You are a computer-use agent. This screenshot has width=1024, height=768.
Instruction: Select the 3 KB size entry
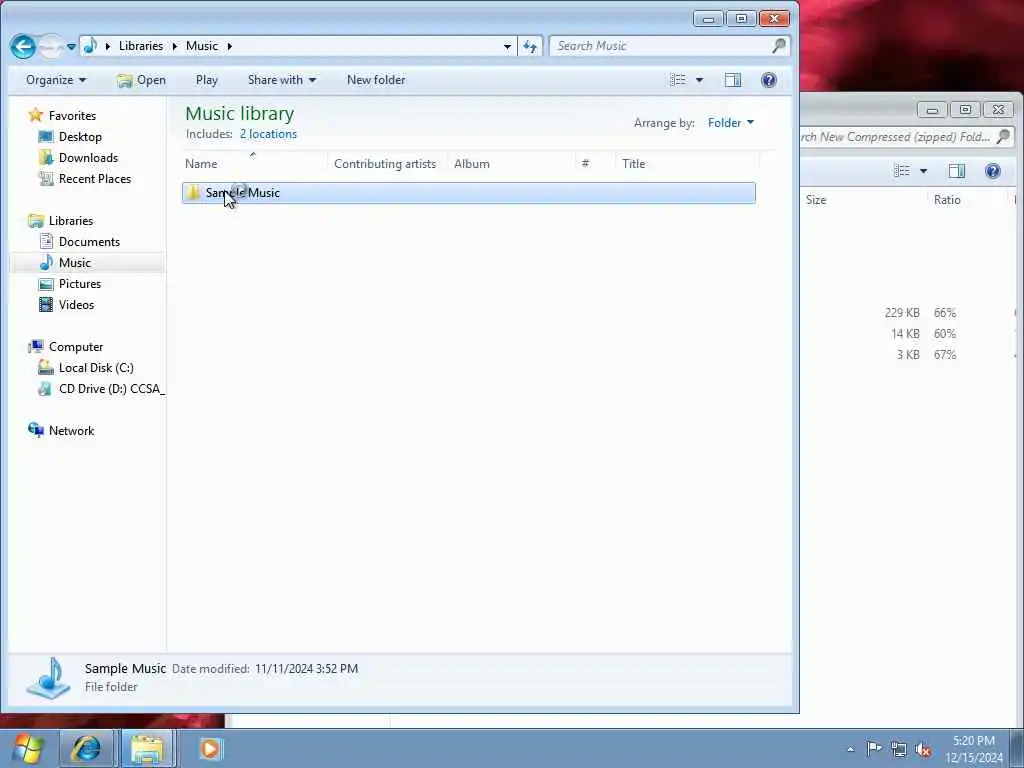[908, 355]
